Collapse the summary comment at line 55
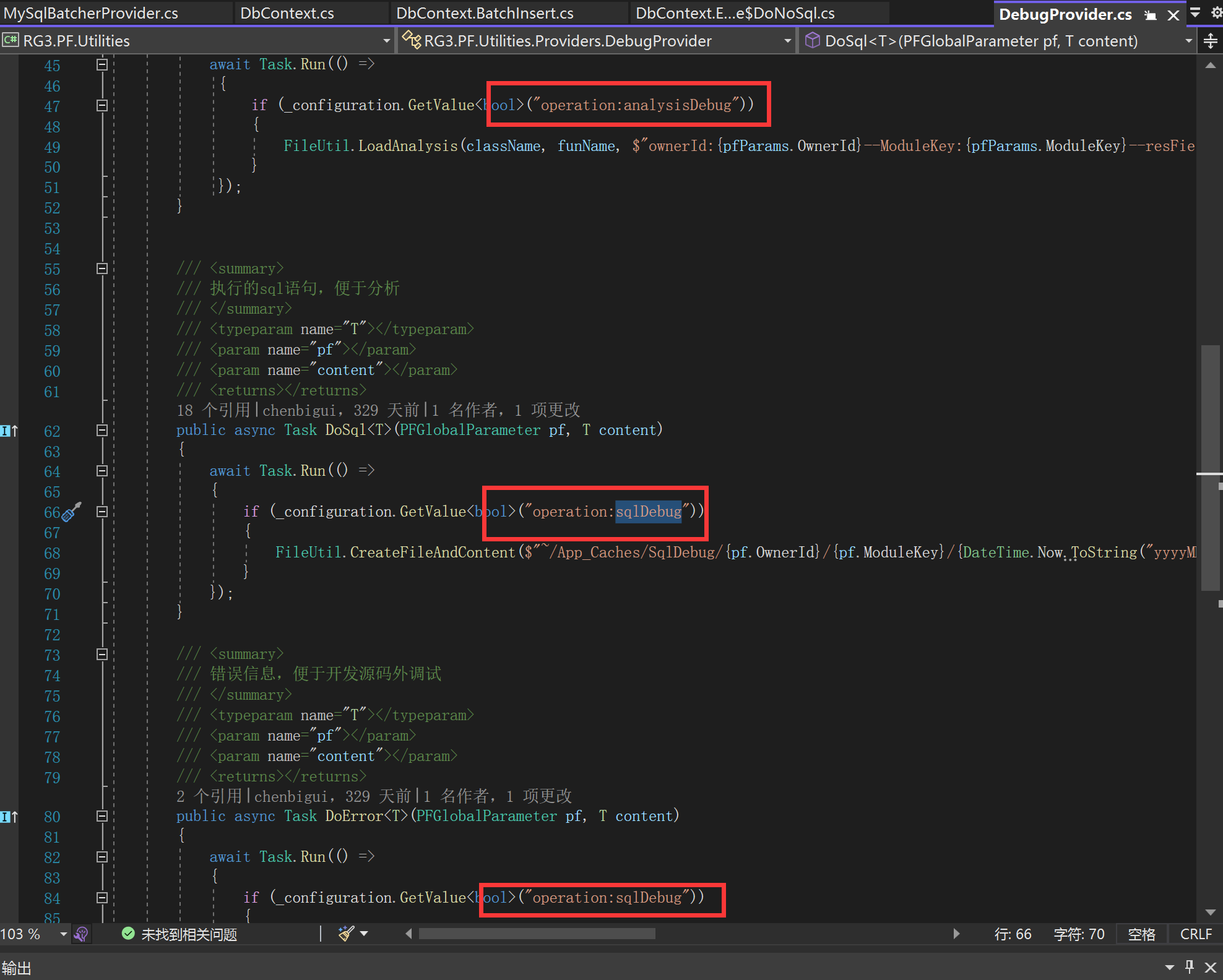Screen dimensions: 1223x980 [102, 269]
